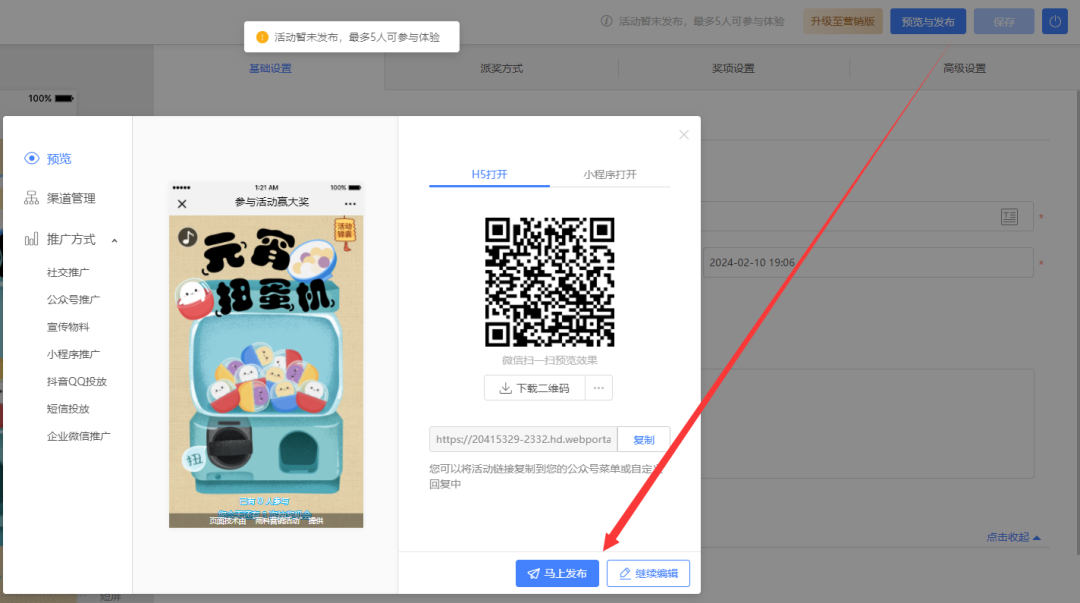Select 宣传物料 in the sidebar
The image size is (1080, 603).
[68, 327]
